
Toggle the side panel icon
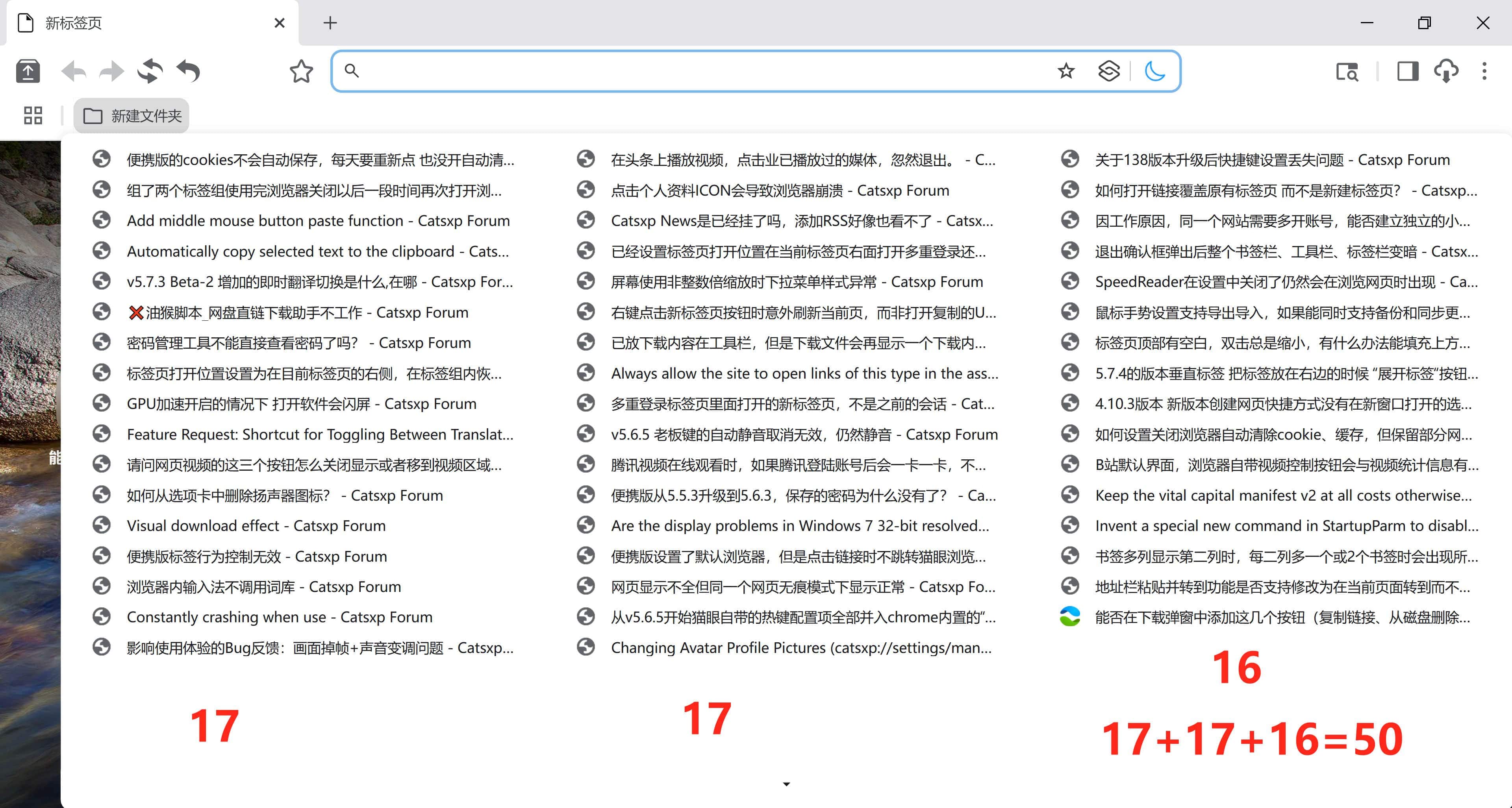[x=1408, y=71]
